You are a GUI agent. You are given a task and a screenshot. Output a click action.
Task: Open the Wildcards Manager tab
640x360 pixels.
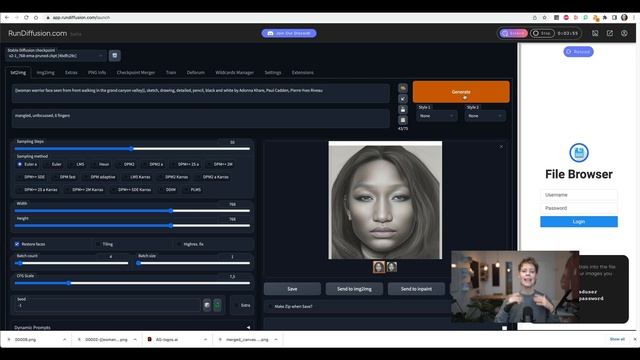coord(234,72)
